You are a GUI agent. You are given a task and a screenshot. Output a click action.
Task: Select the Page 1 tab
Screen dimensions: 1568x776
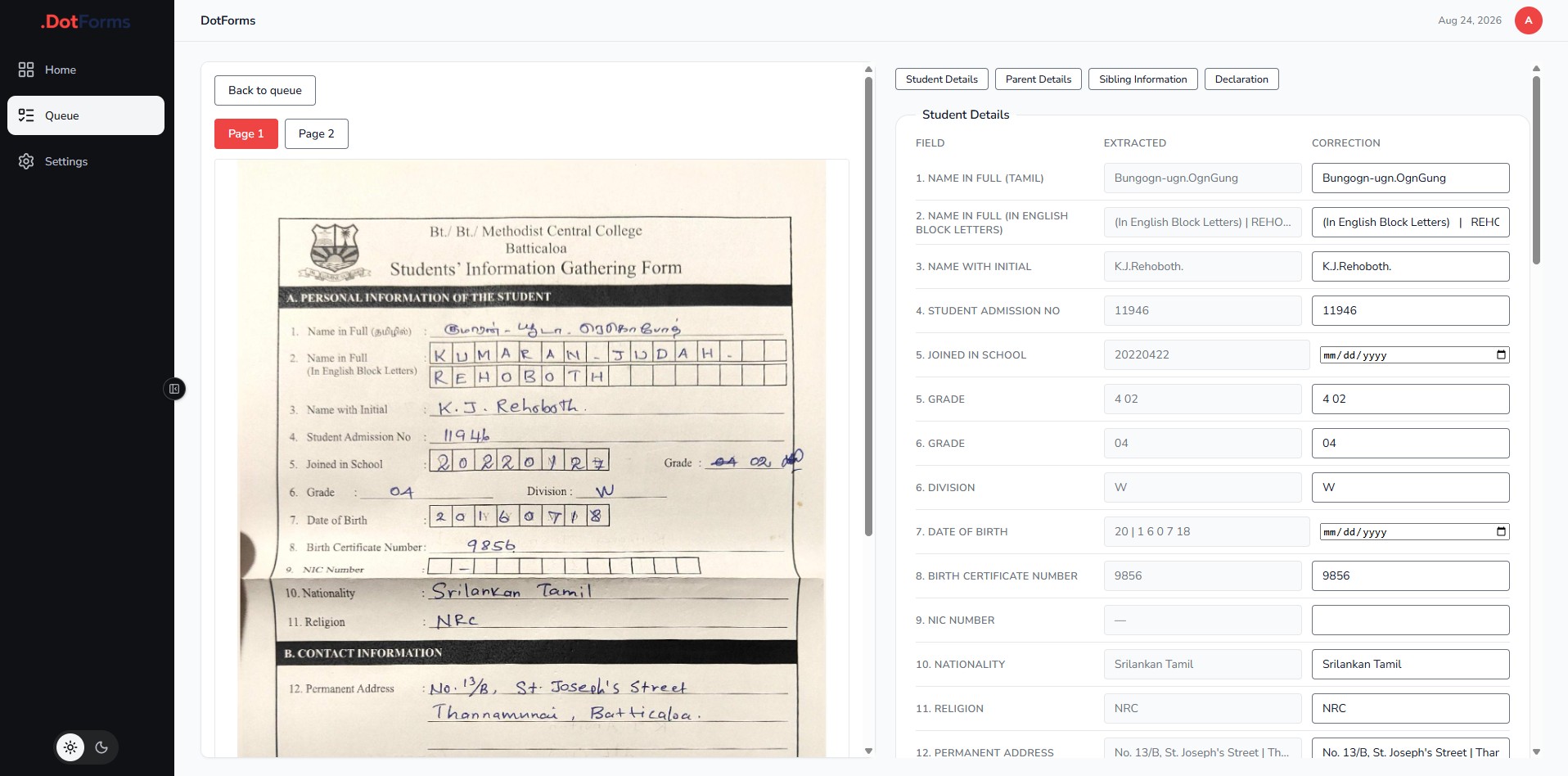pos(246,133)
